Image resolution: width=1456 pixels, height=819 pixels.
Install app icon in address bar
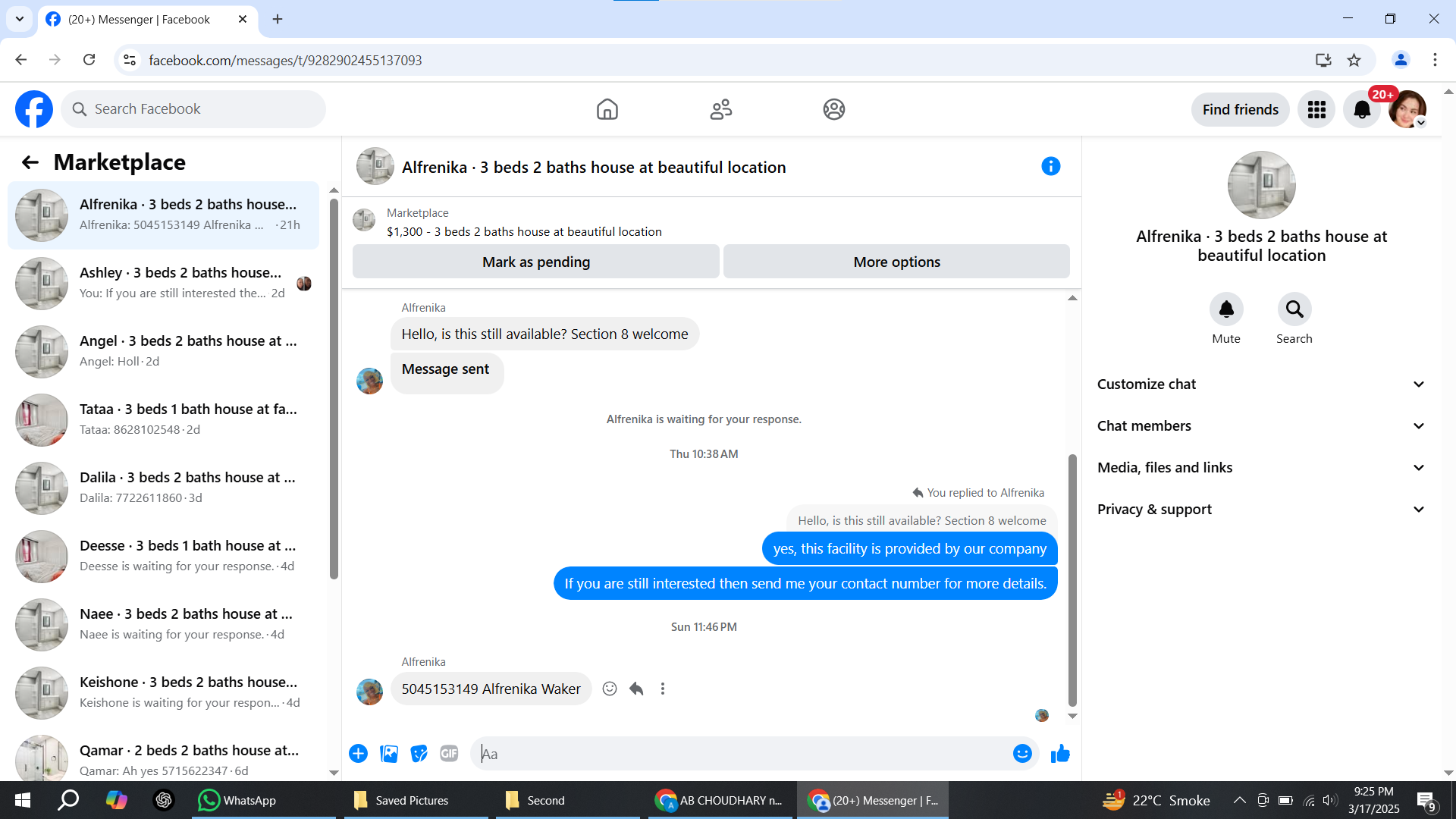[x=1323, y=60]
